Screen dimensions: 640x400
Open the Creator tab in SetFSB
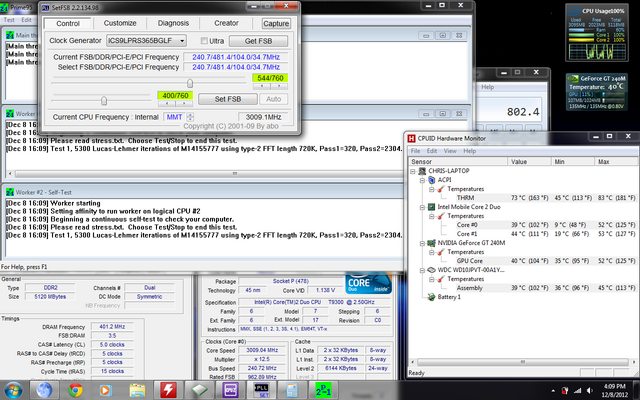coord(226,23)
